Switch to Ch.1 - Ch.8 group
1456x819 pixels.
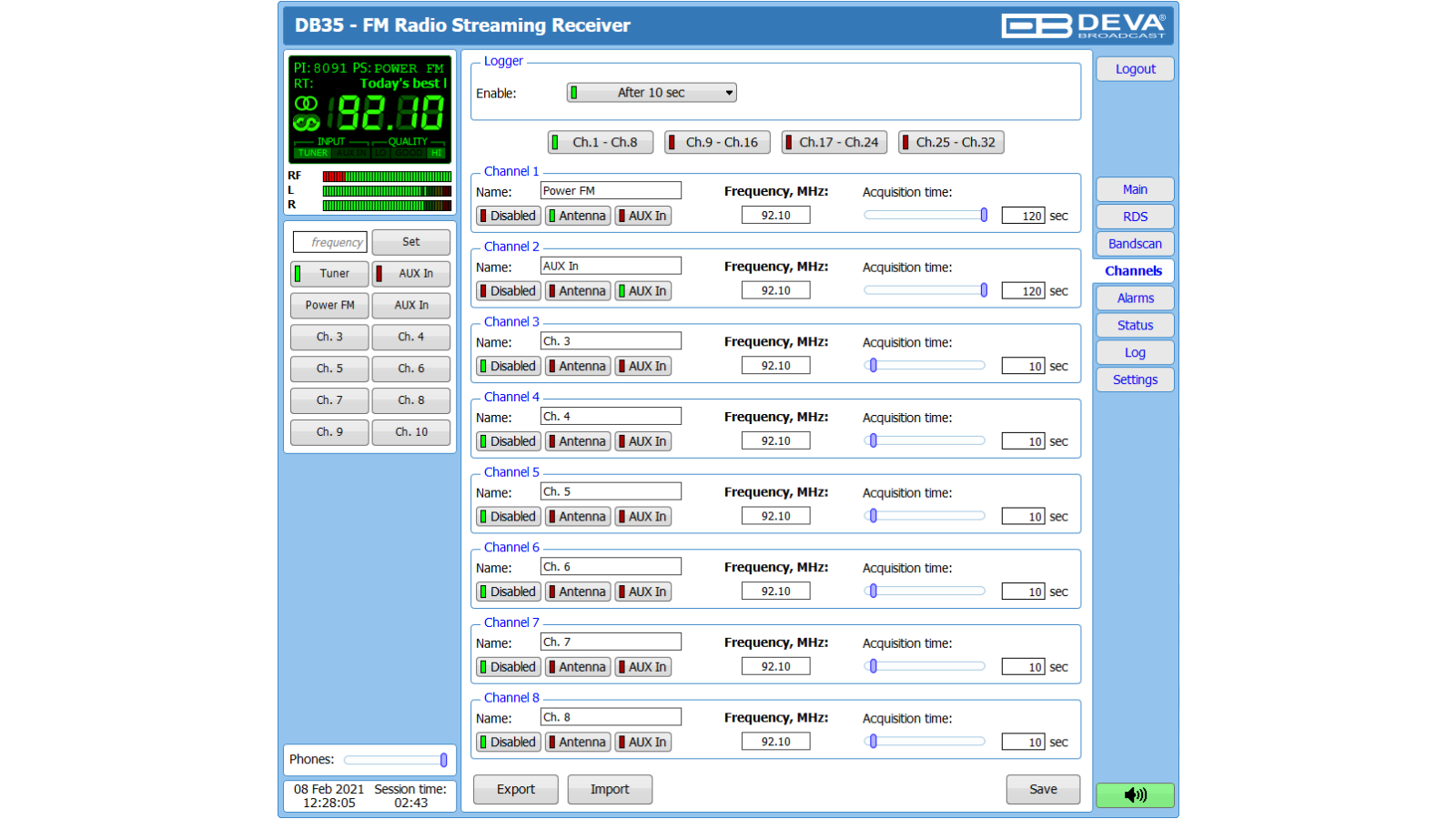[x=601, y=143]
